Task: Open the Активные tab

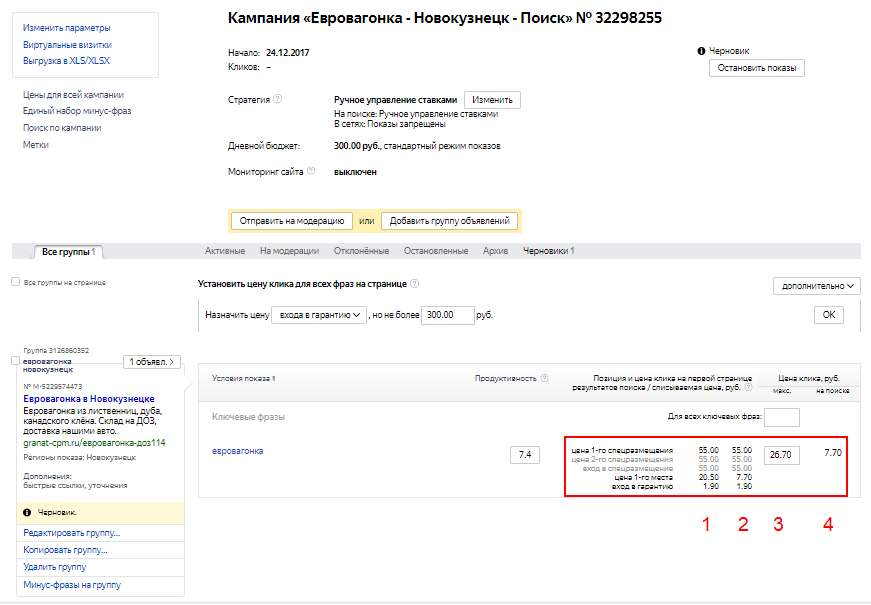Action: 225,251
